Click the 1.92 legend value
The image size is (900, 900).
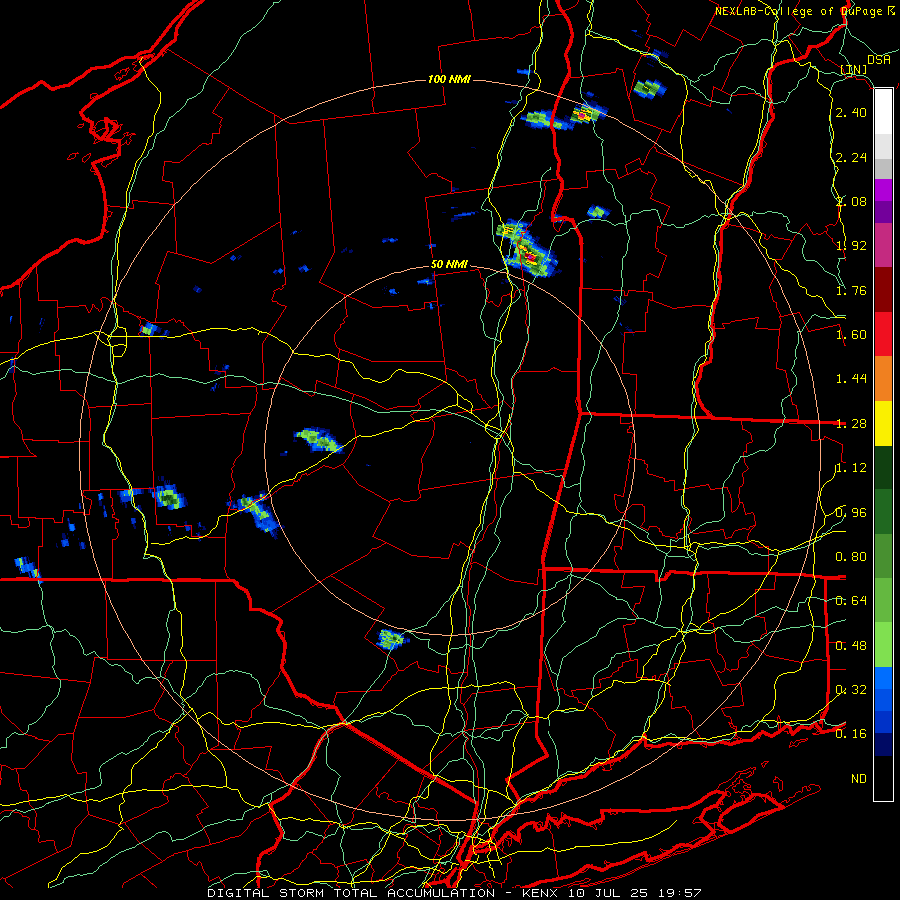pyautogui.click(x=851, y=246)
